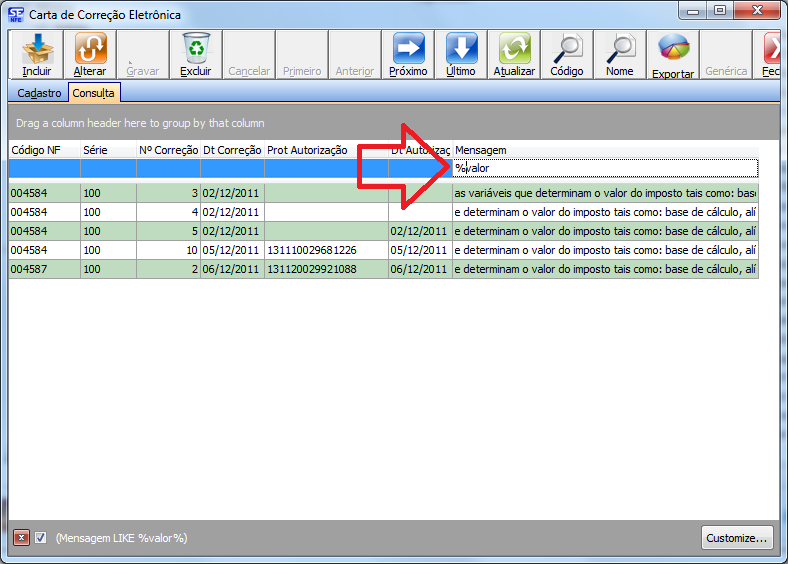Search by Nome magnifier icon
The image size is (788, 564).
[x=620, y=54]
